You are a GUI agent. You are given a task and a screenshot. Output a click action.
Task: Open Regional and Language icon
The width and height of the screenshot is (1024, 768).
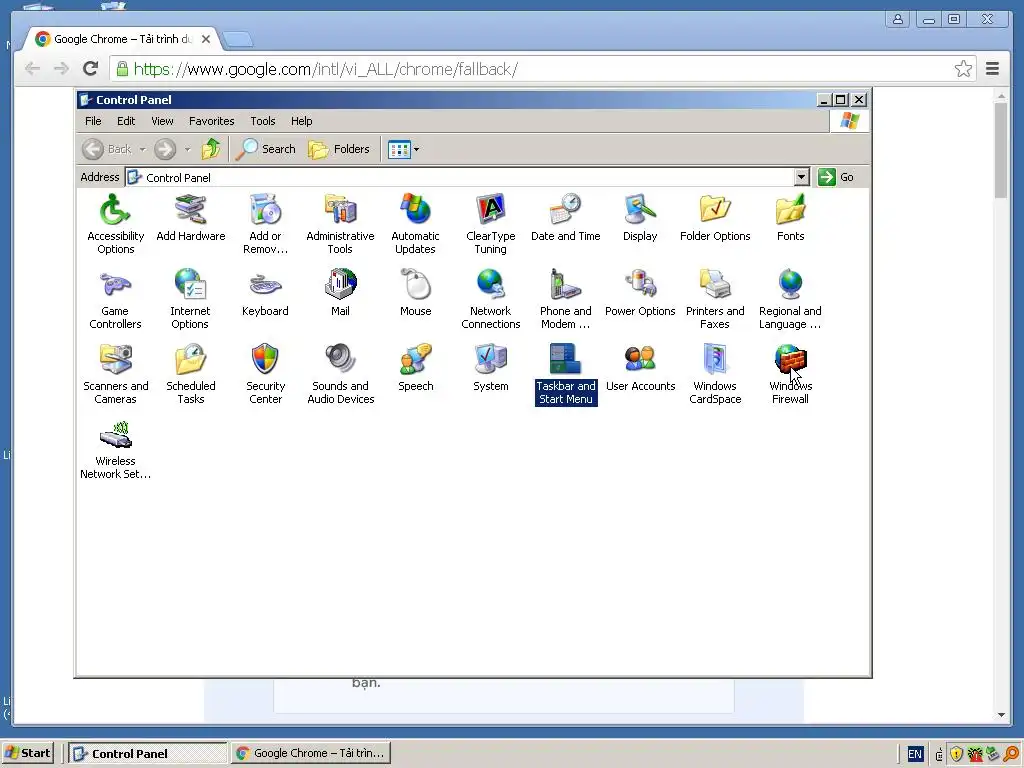tap(790, 299)
